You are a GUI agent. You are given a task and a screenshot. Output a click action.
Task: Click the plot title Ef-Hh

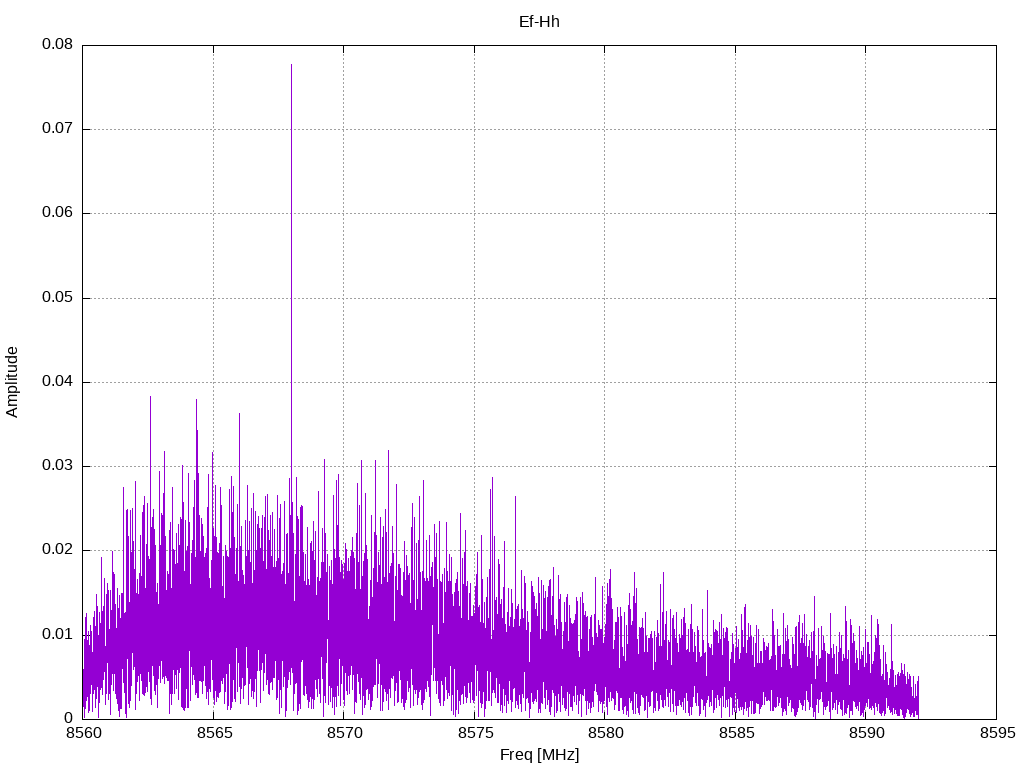point(539,21)
